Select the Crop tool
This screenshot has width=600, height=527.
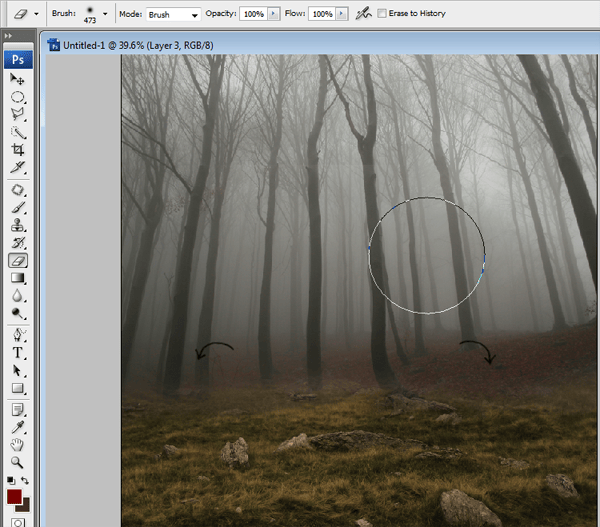18,149
